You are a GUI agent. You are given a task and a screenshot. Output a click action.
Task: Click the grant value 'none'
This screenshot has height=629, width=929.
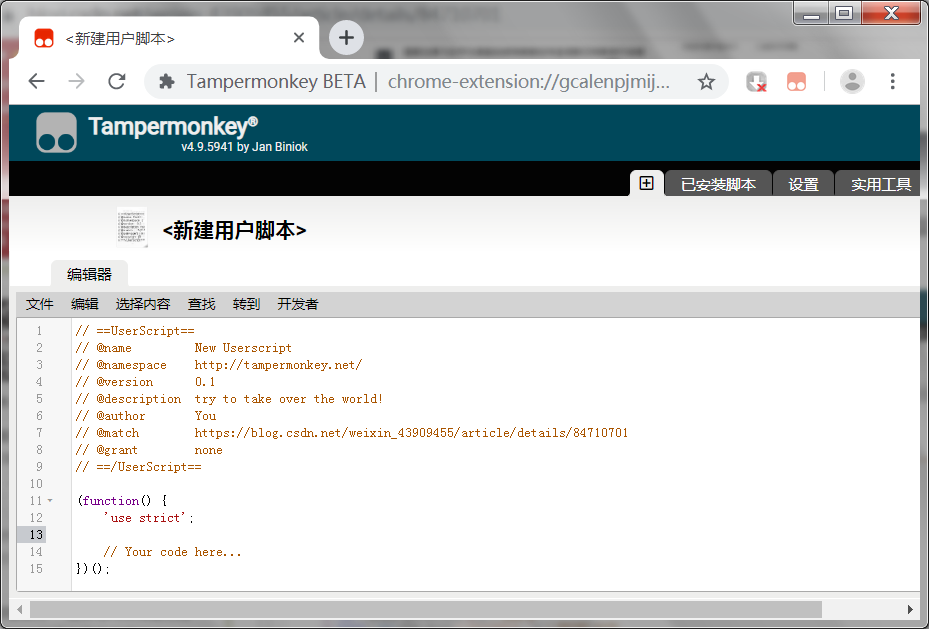[209, 450]
